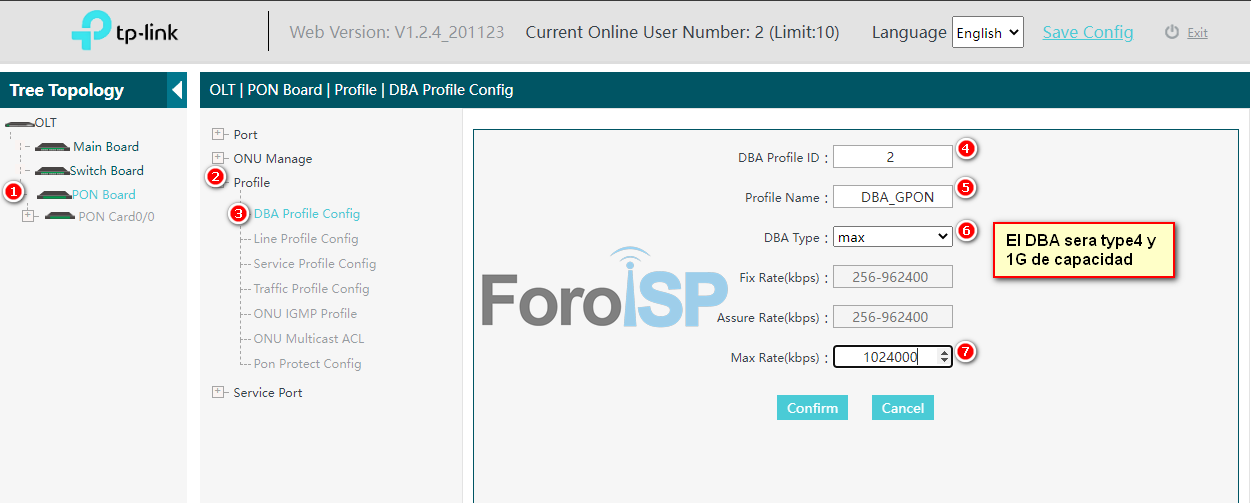Viewport: 1251px width, 503px height.
Task: Expand the PON Card0/0 tree node
Action: 28,216
